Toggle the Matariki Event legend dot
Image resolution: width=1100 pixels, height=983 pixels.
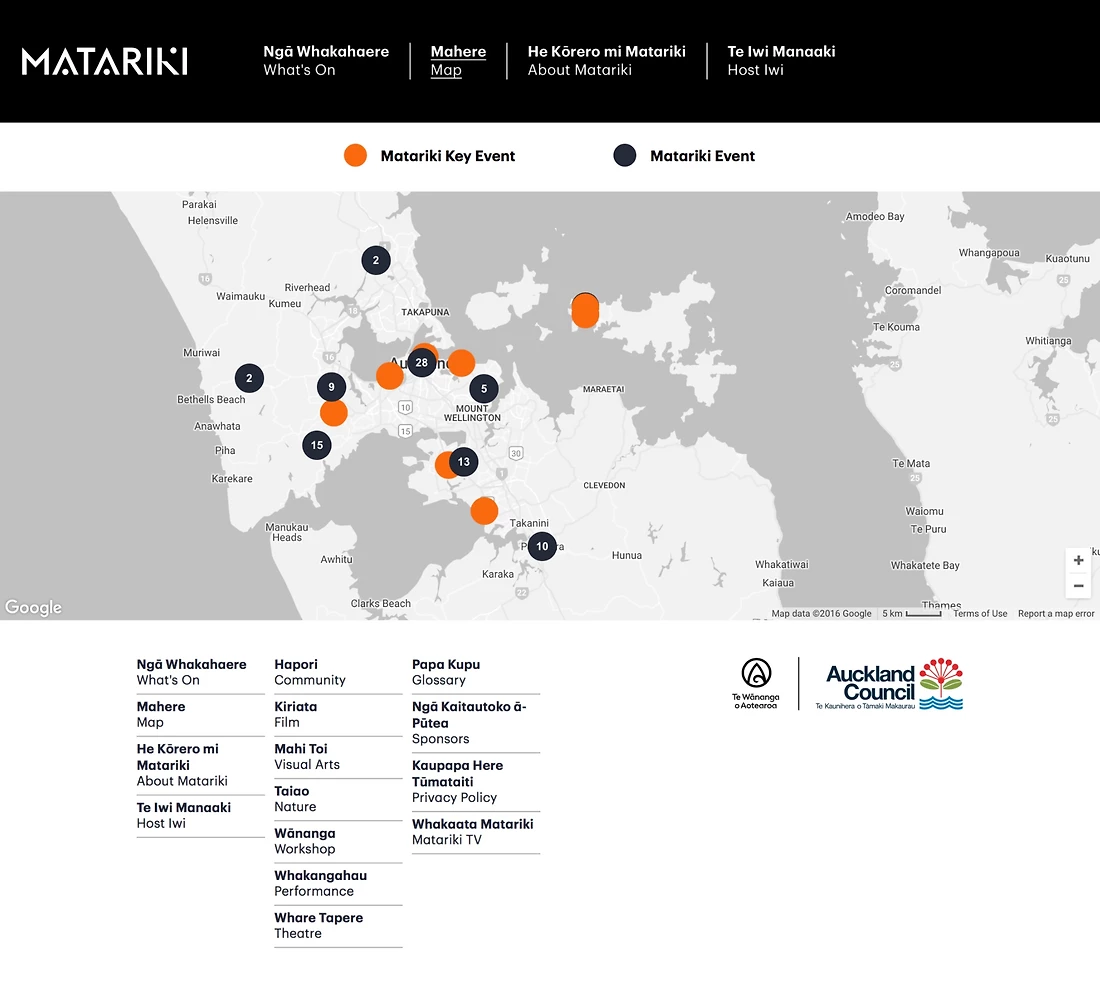(x=624, y=155)
